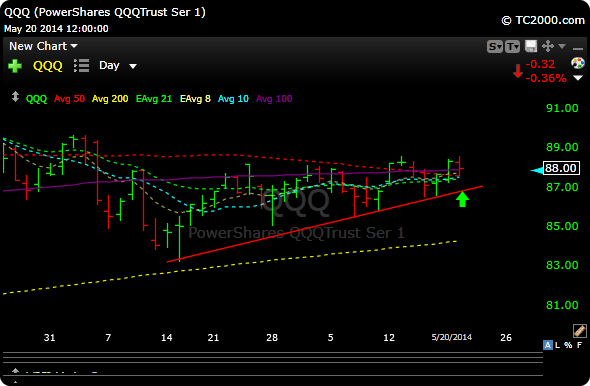Viewport: 590px width, 386px height.
Task: Click the 7 date axis label
Action: click(x=108, y=337)
